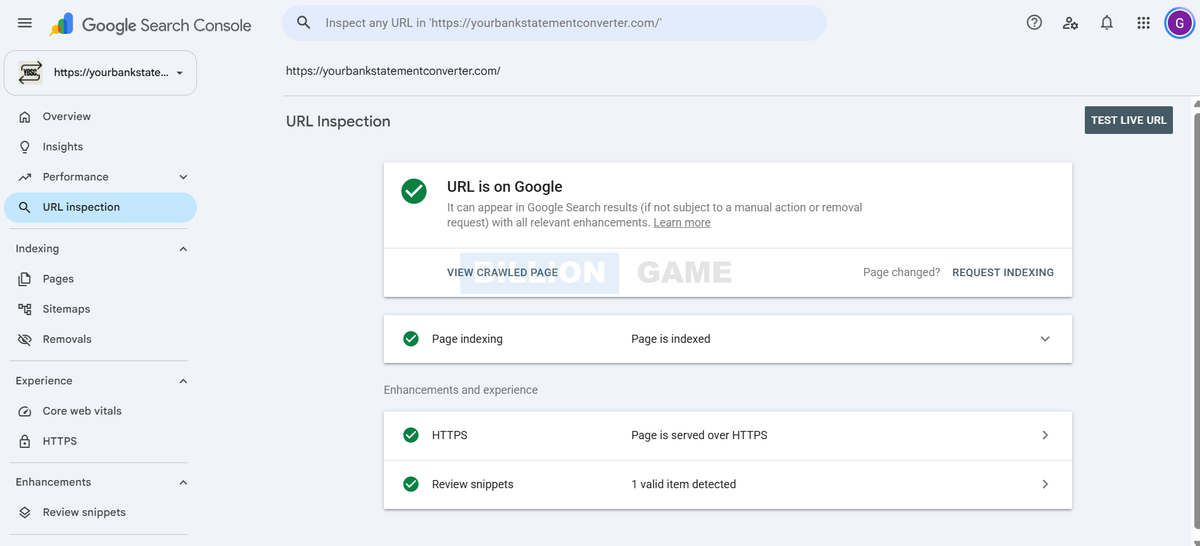The image size is (1200, 546).
Task: Click the Overview home icon
Action: pyautogui.click(x=25, y=117)
